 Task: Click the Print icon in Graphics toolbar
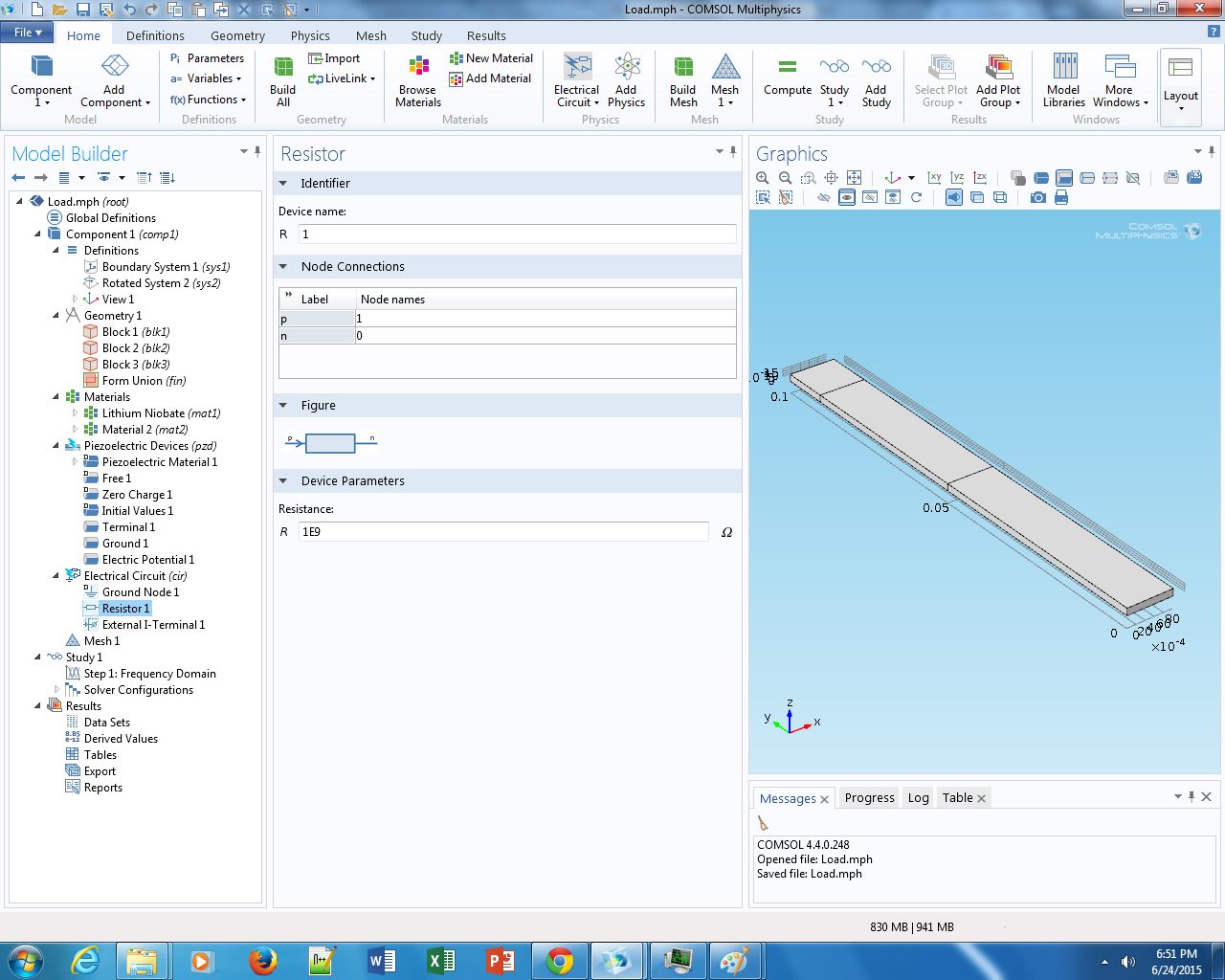click(1060, 198)
